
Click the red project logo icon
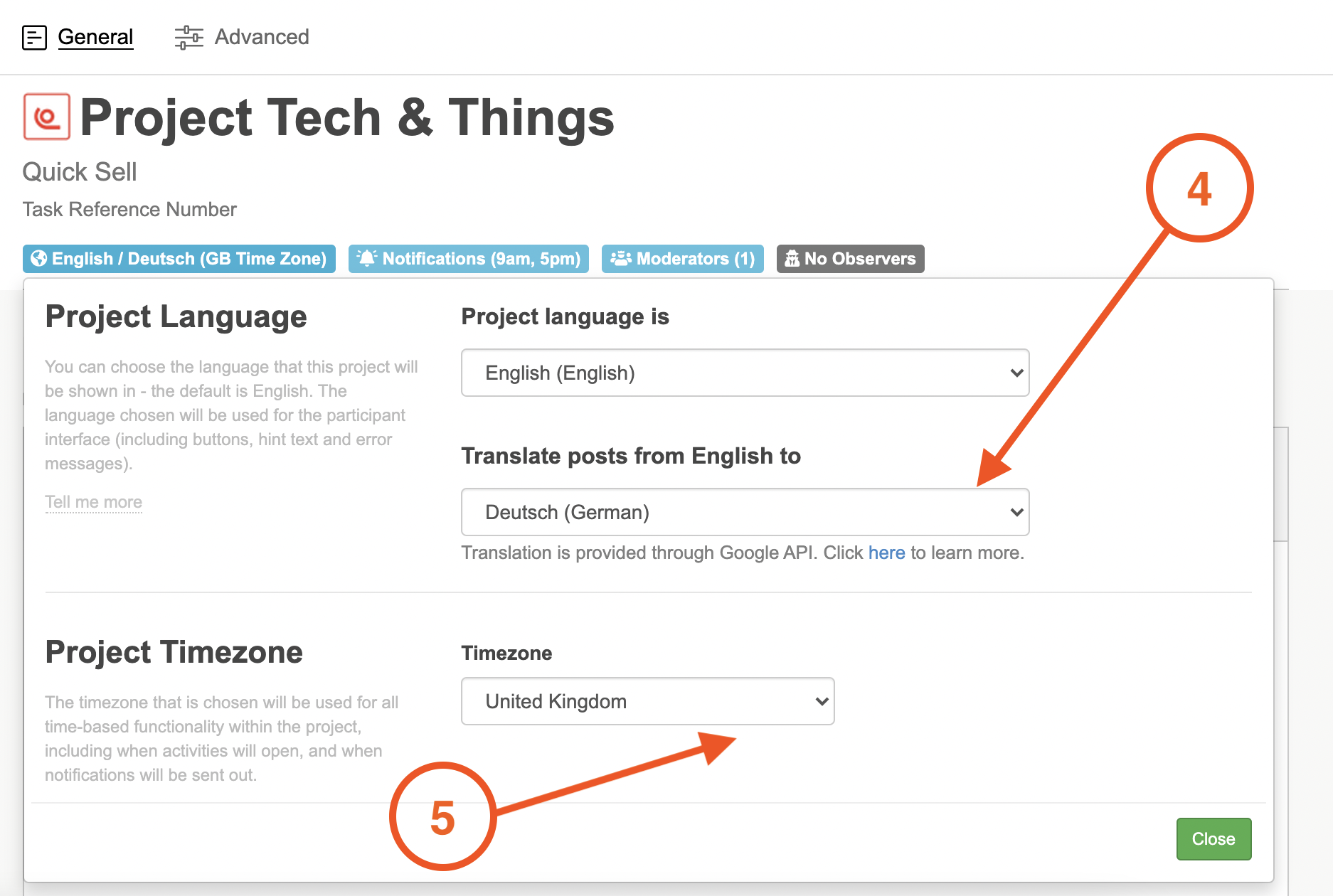(47, 117)
